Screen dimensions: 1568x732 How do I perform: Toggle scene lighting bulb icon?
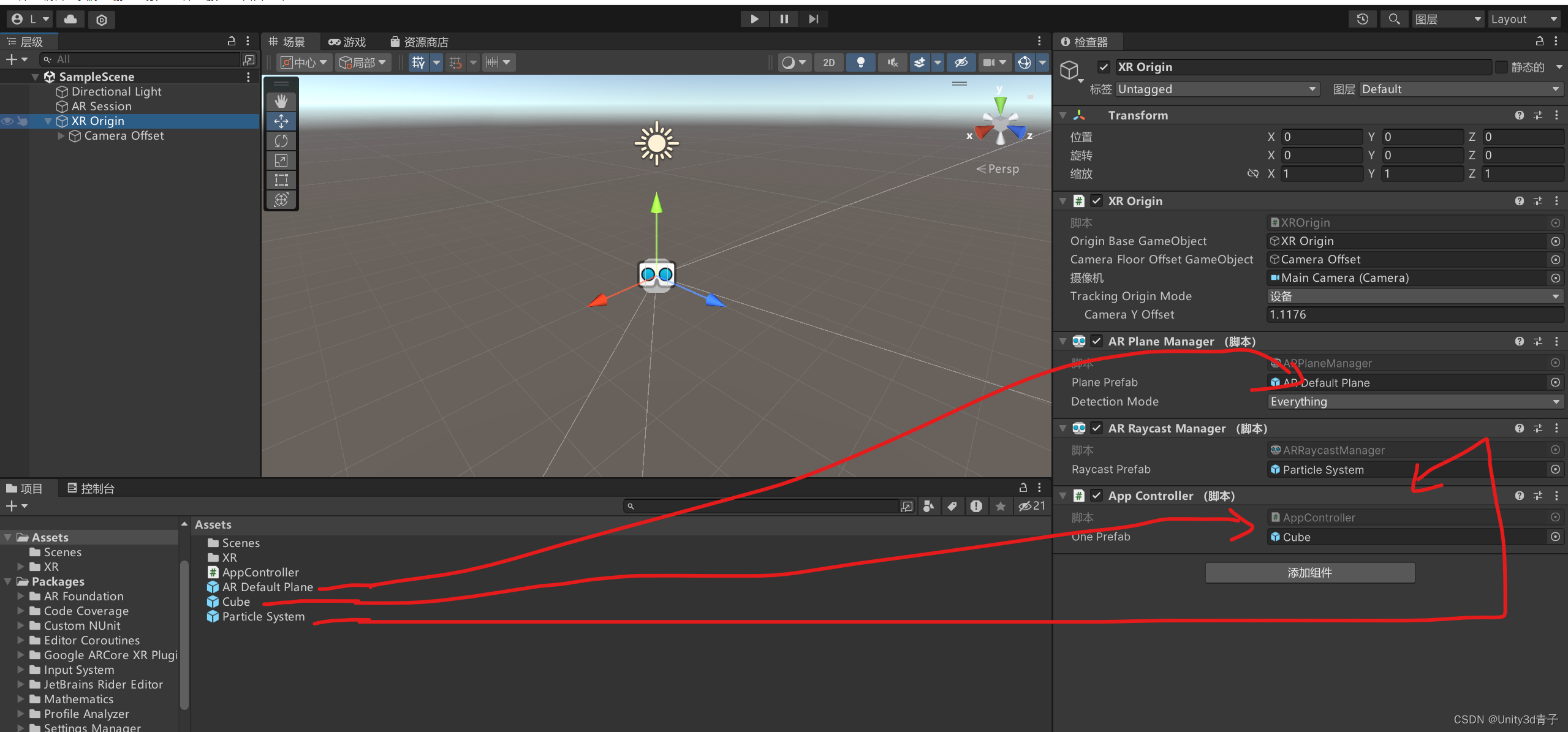[x=860, y=62]
